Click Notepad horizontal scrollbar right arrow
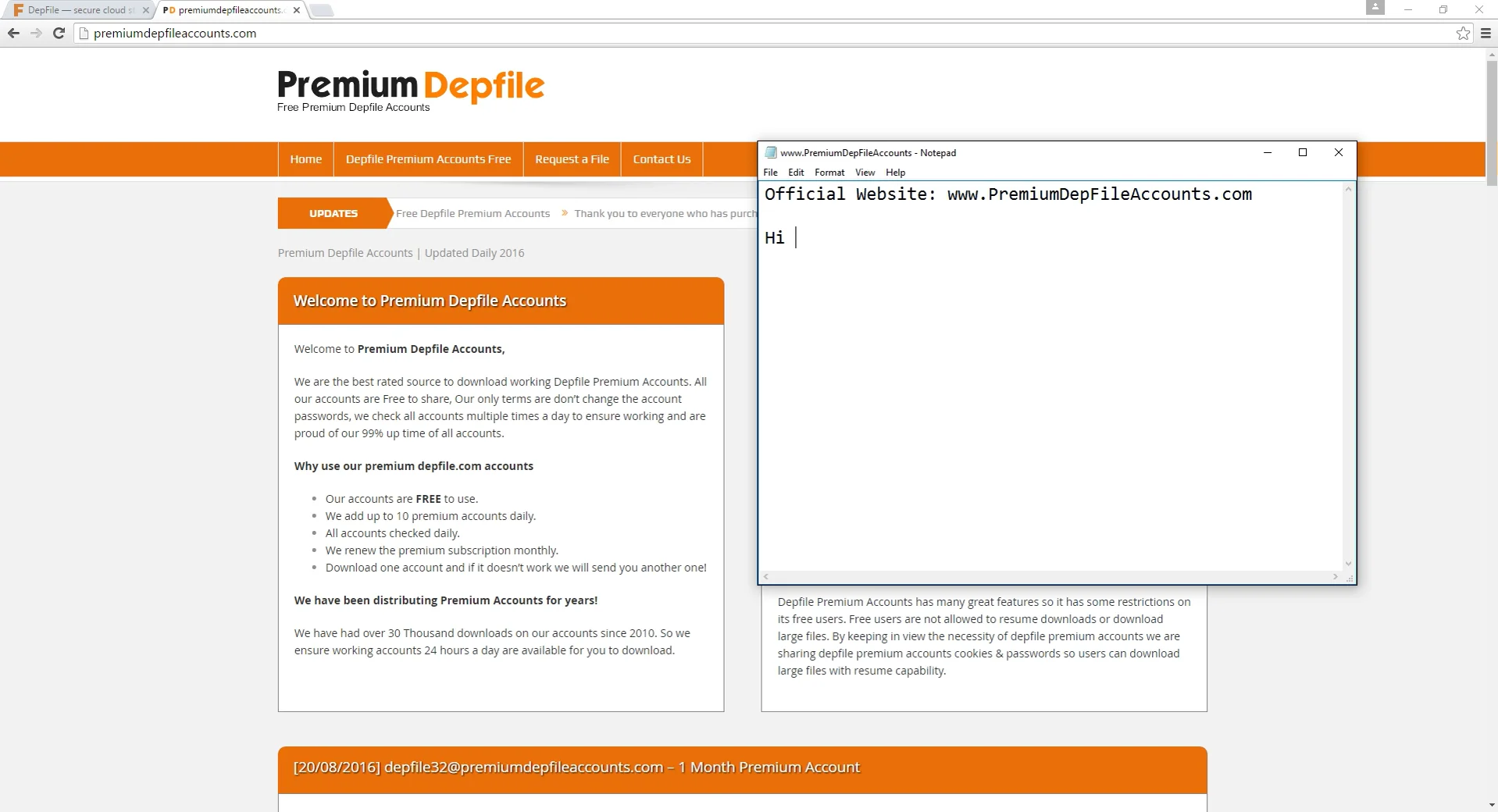1498x812 pixels. click(1336, 577)
